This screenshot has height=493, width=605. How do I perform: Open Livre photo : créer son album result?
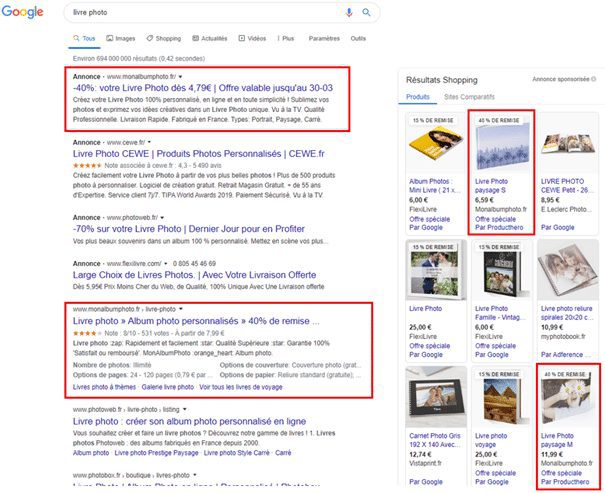pos(189,421)
